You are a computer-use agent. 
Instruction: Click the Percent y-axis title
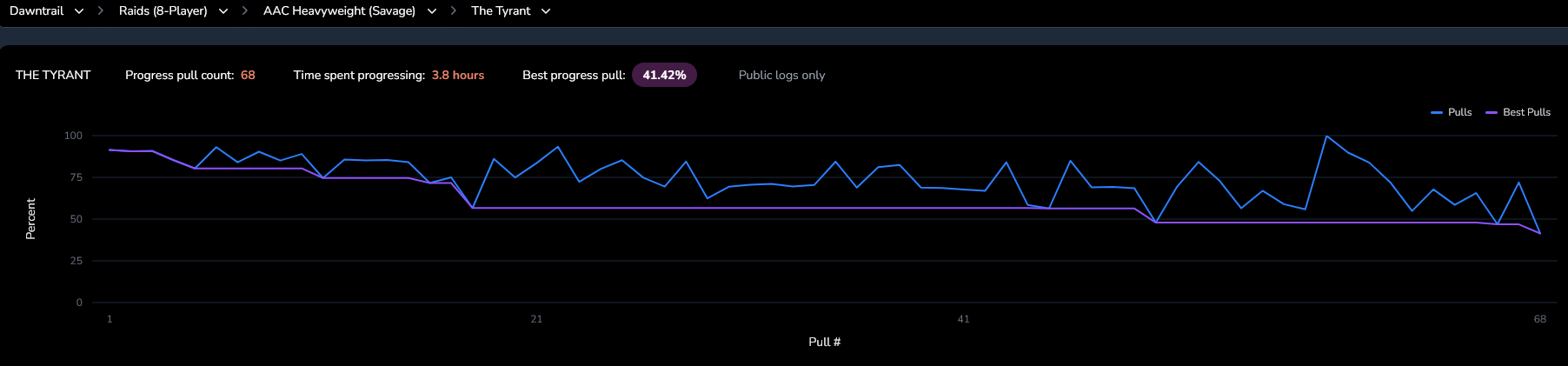(x=30, y=219)
